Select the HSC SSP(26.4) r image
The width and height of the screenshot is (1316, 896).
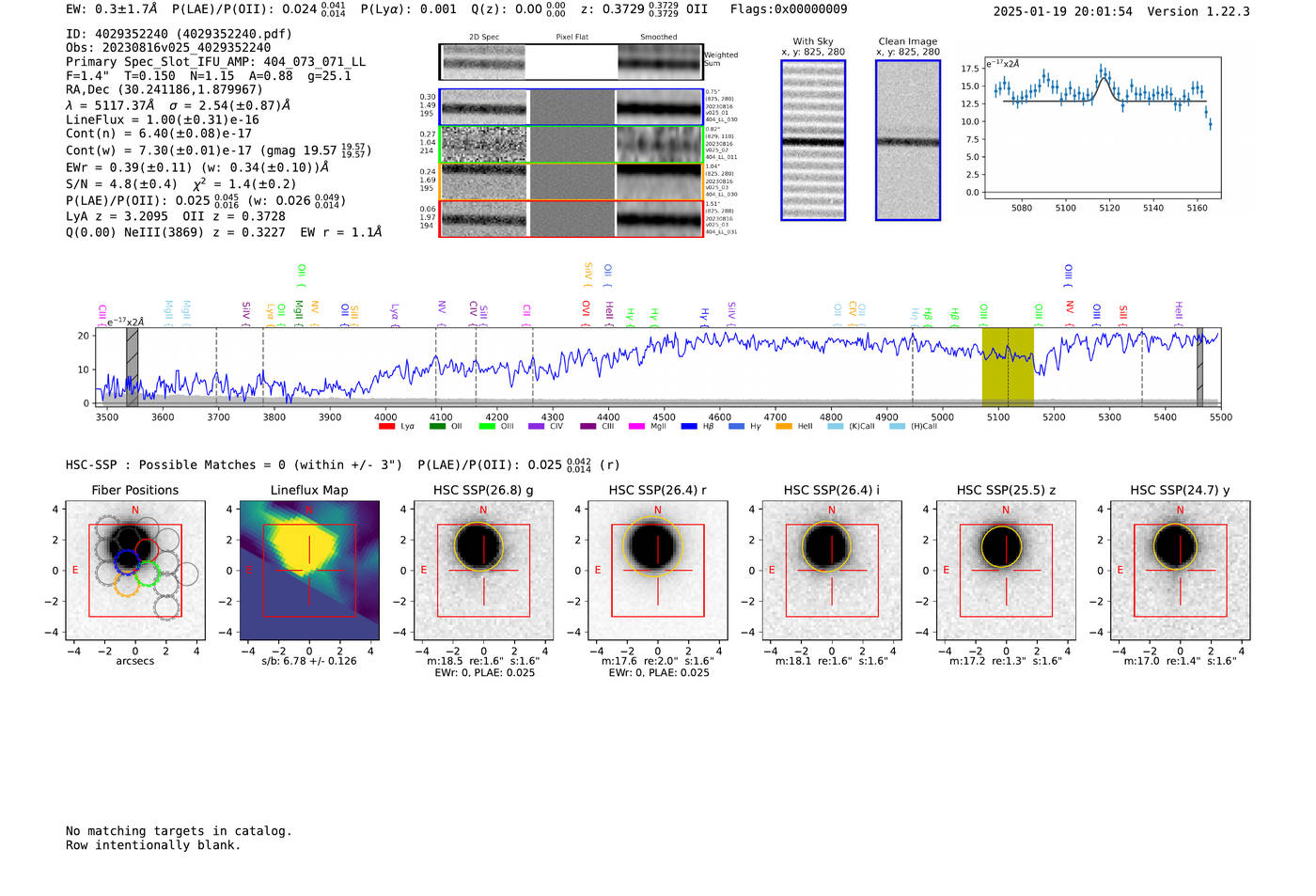tap(658, 571)
